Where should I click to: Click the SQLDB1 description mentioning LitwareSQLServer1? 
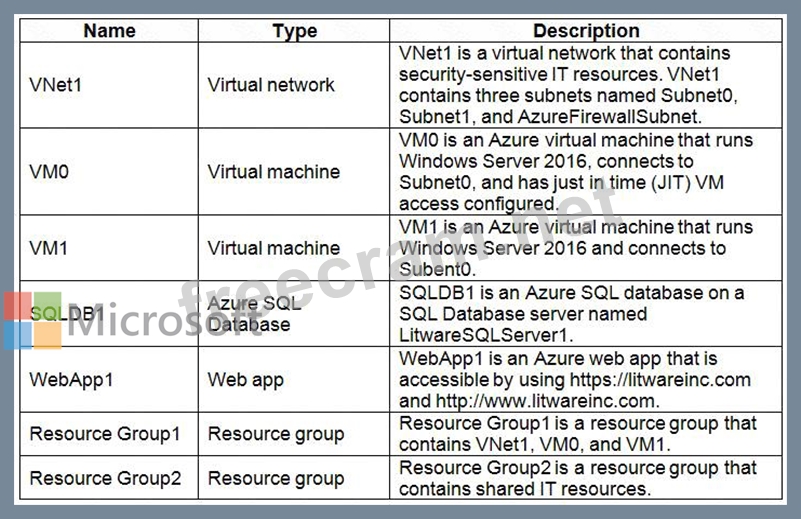[571, 314]
